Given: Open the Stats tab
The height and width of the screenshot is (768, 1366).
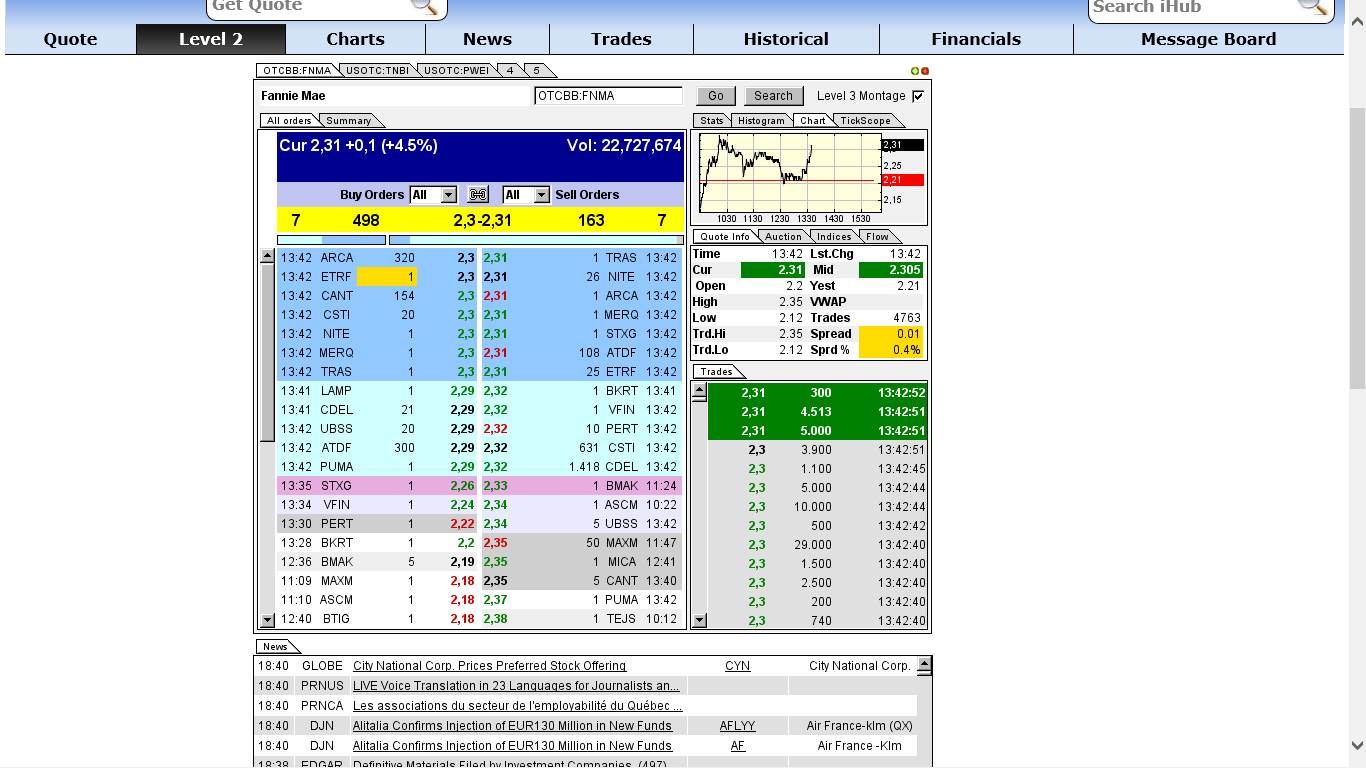Looking at the screenshot, I should (712, 121).
